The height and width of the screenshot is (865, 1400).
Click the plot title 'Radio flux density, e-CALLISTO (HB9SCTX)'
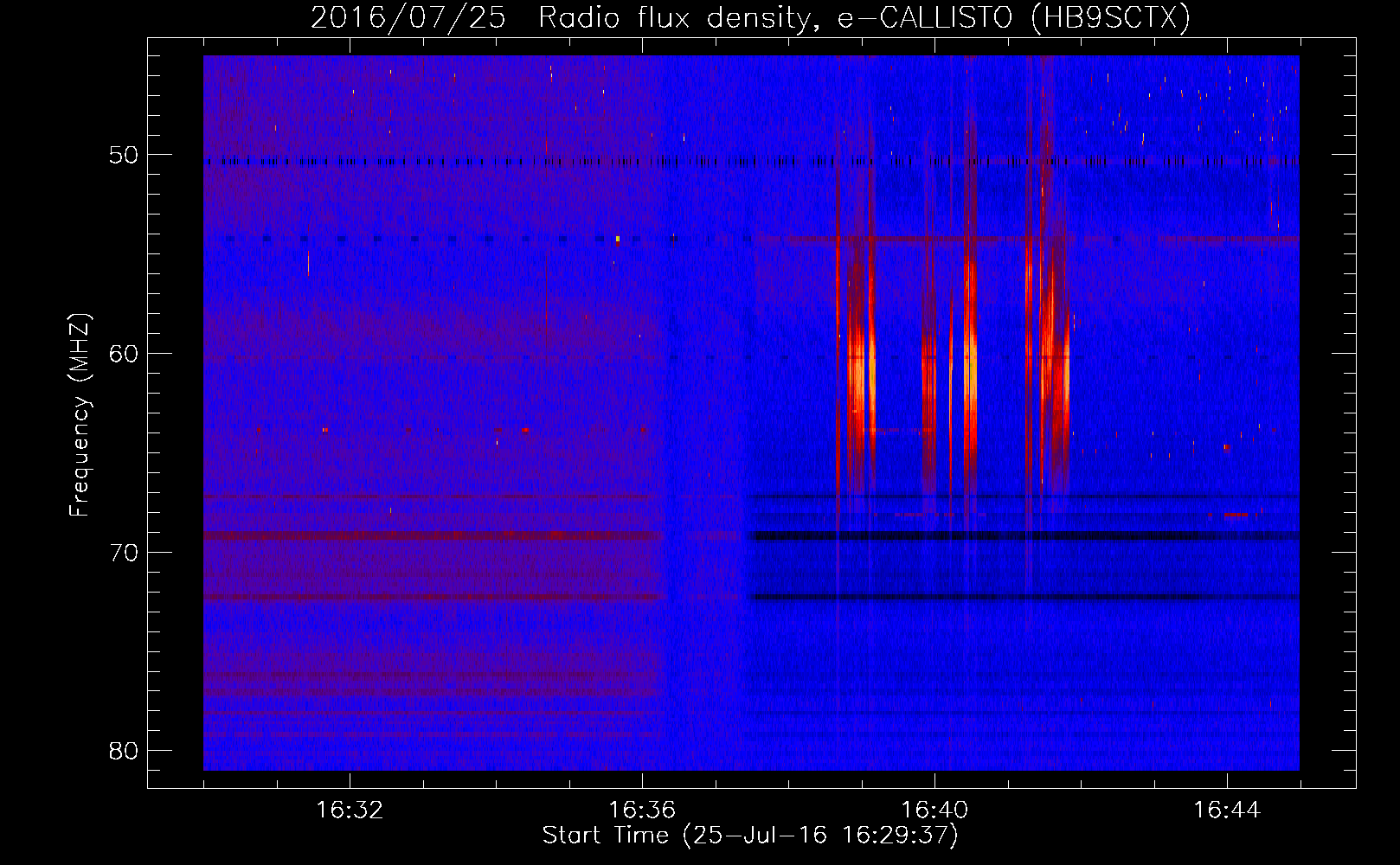point(864,18)
